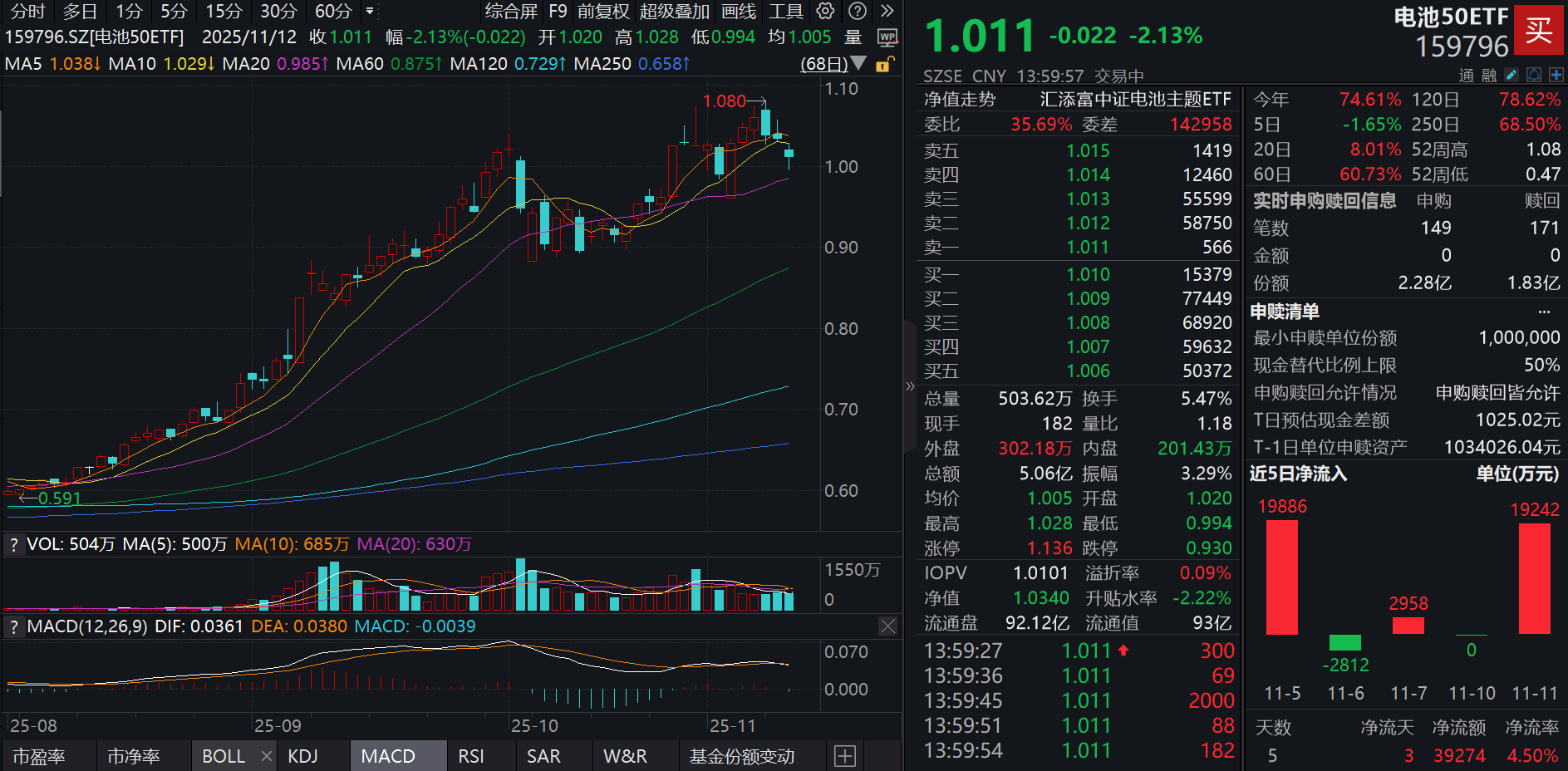Open the dropdown arrow after 60分

coord(370,12)
